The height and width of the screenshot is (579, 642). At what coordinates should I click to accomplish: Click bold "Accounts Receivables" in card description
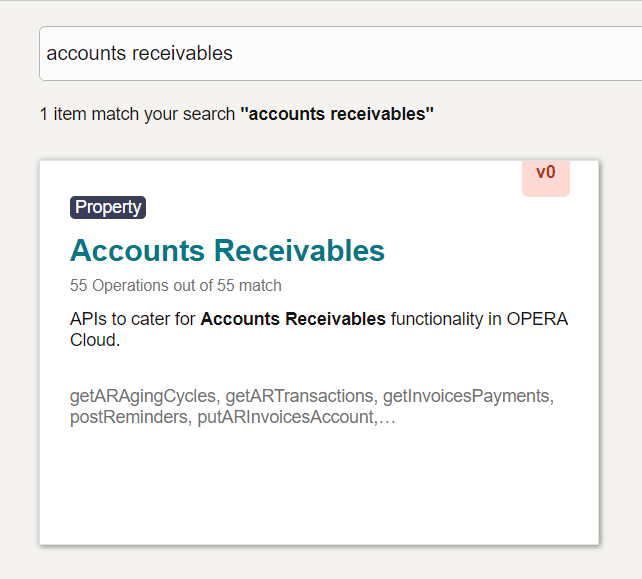(x=293, y=319)
